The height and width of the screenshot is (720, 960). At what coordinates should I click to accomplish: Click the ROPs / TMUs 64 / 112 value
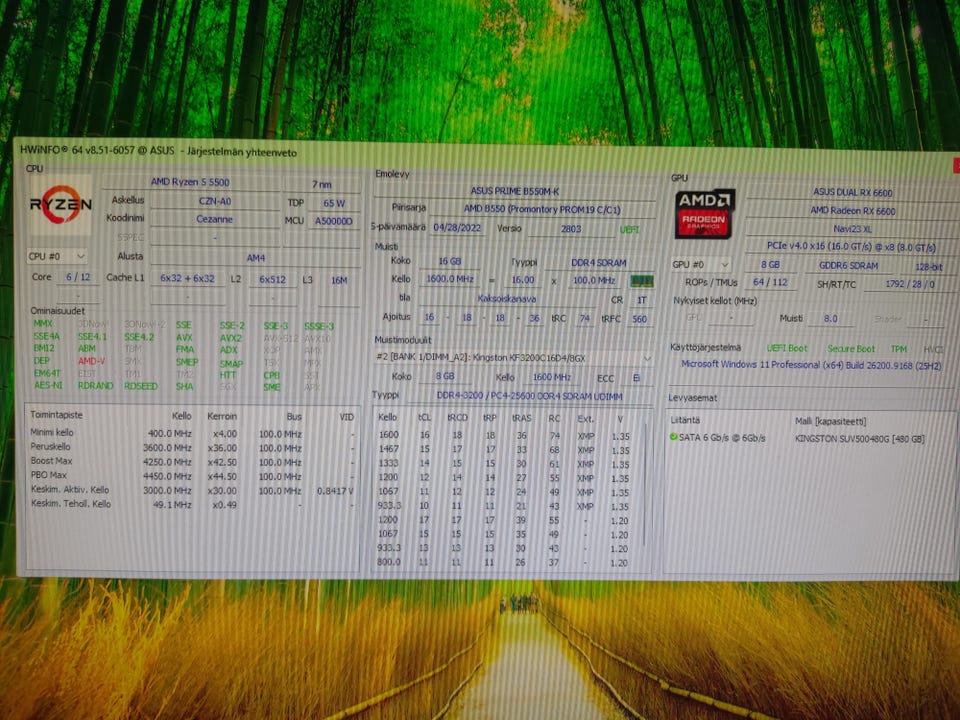pyautogui.click(x=770, y=282)
